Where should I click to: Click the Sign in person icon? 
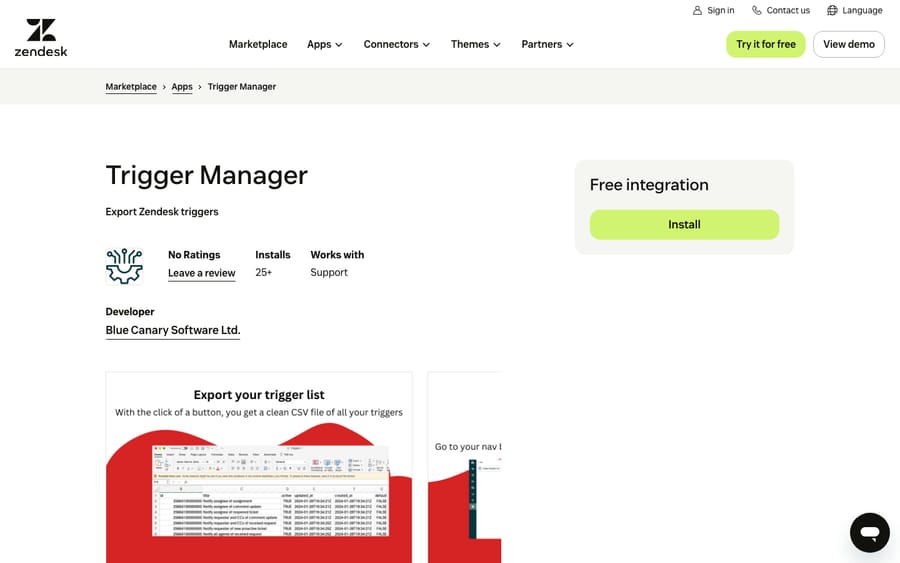pyautogui.click(x=697, y=10)
